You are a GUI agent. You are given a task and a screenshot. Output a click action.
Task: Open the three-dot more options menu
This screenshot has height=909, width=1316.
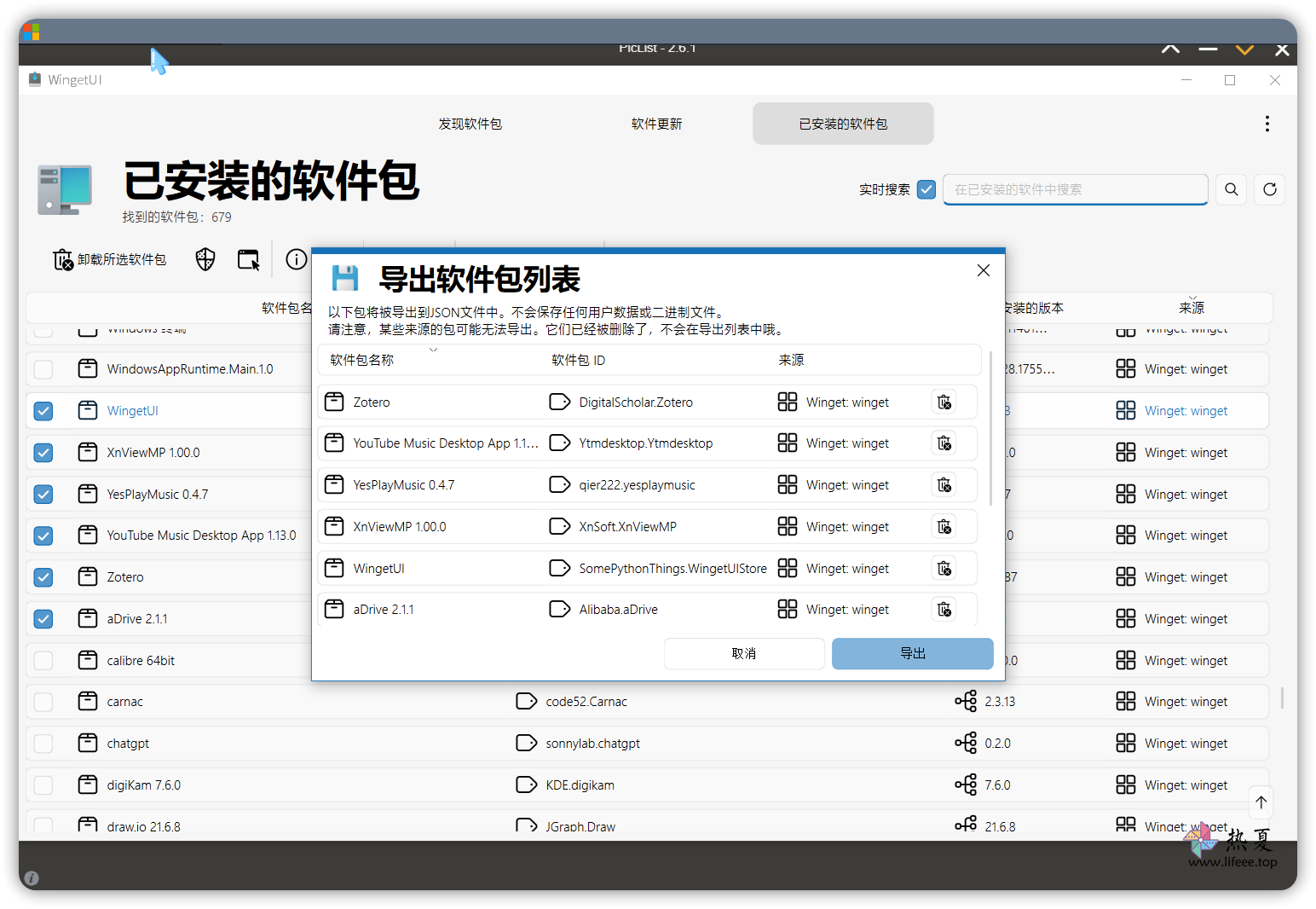[x=1267, y=124]
